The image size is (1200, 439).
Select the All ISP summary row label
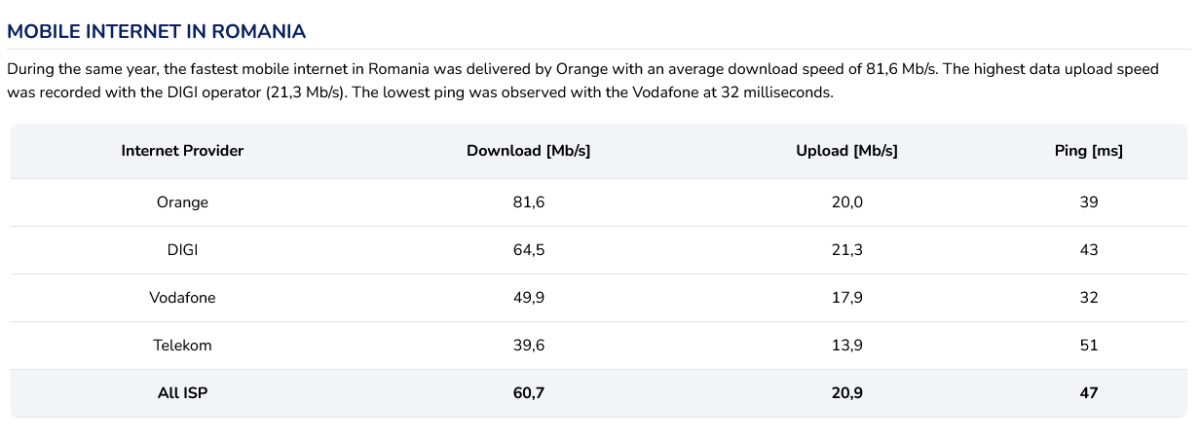click(x=182, y=393)
